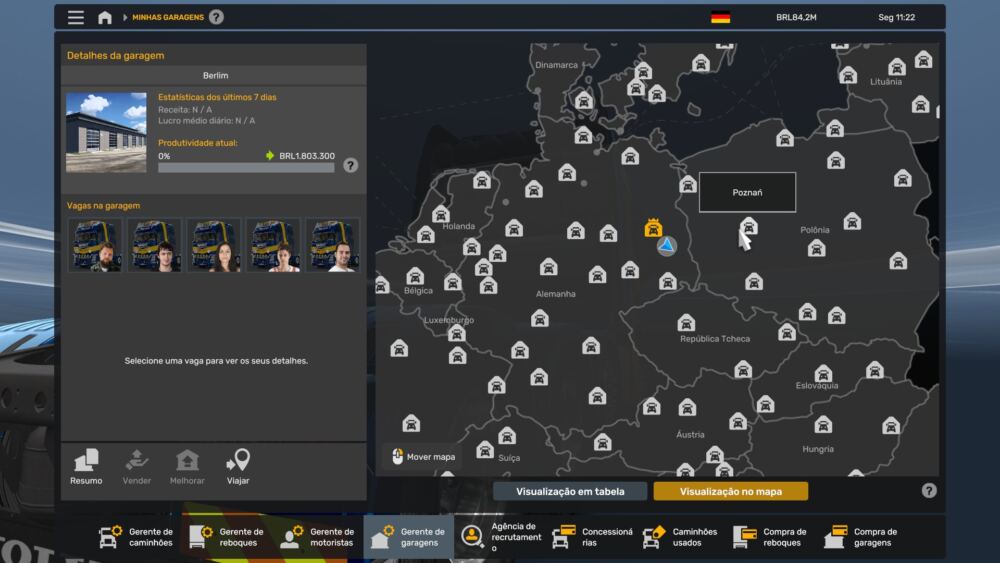The width and height of the screenshot is (1000, 563).
Task: Open Gerente de caminhões tab
Action: click(x=137, y=537)
